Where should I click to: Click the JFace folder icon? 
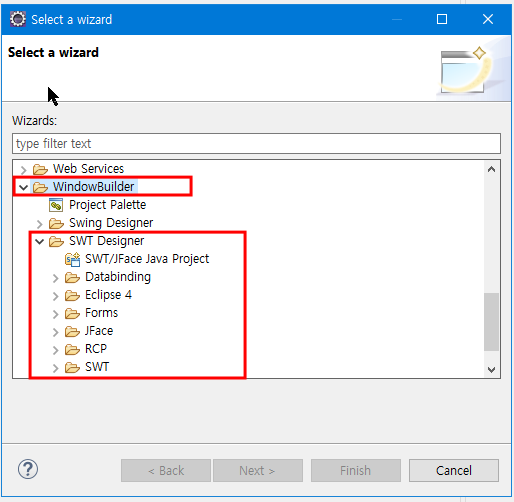(x=72, y=331)
